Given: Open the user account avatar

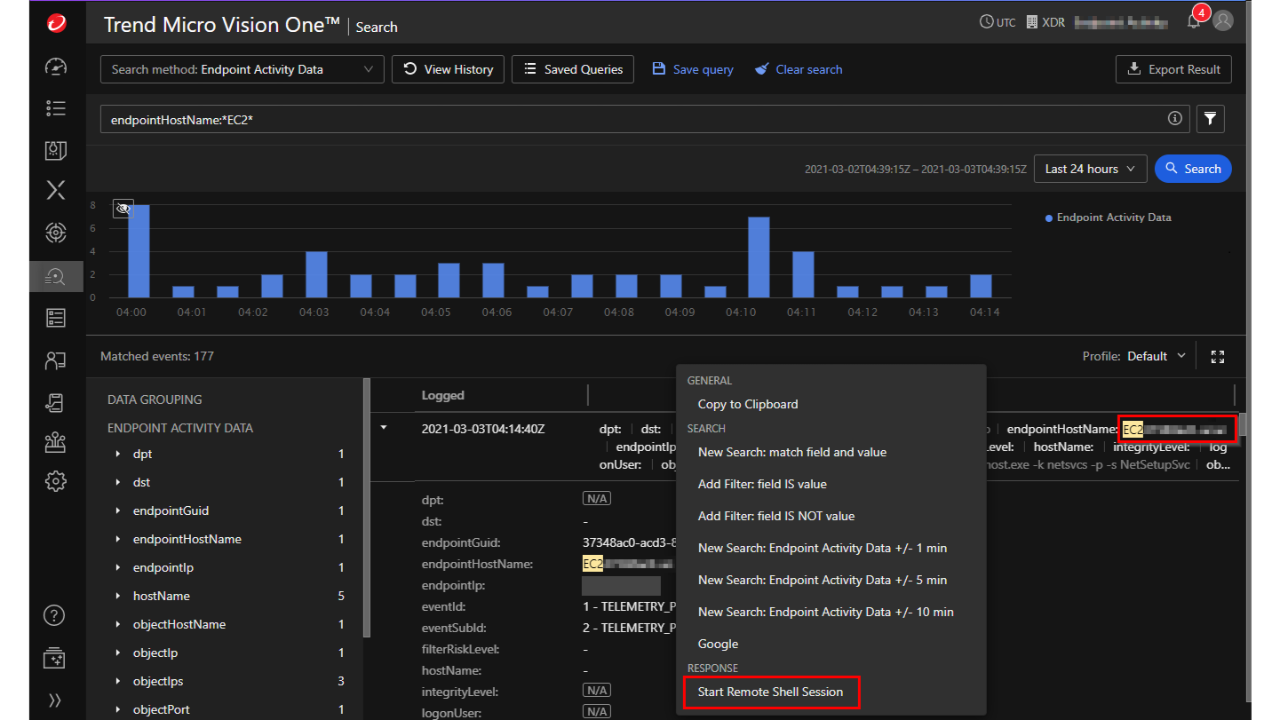Looking at the screenshot, I should point(1223,21).
